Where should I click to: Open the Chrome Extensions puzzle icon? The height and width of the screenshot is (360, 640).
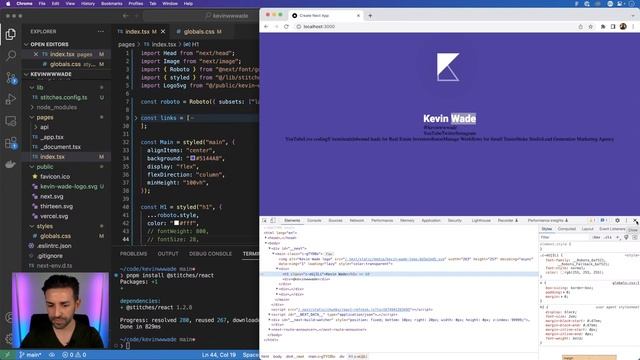[603, 27]
